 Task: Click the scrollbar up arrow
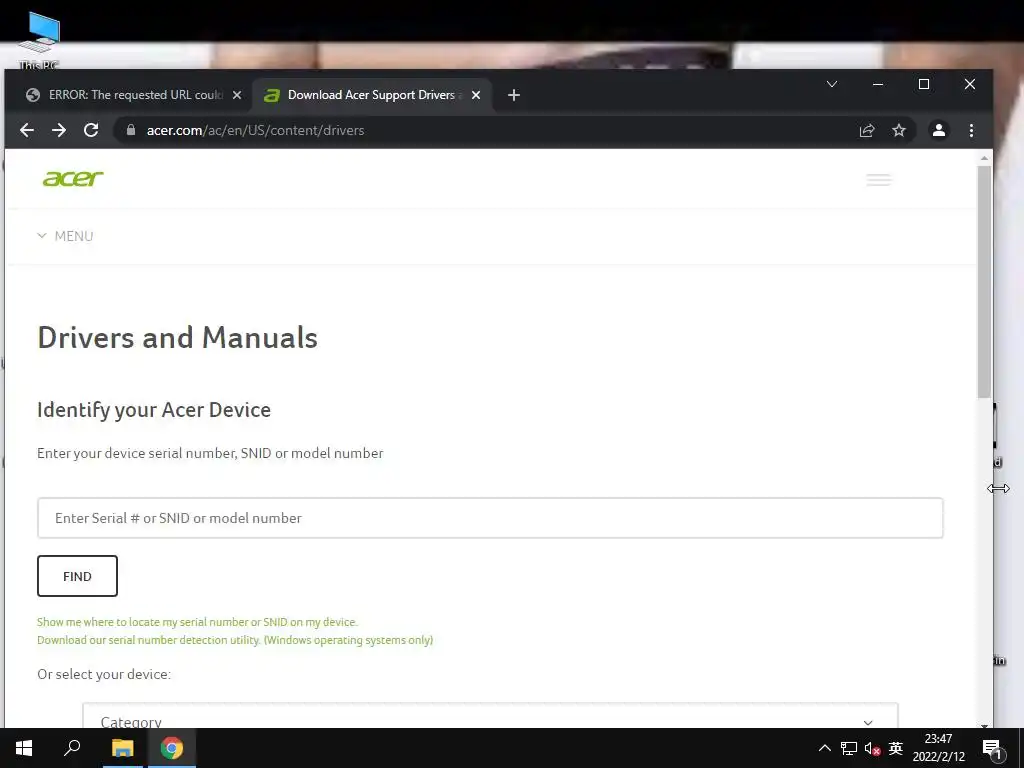984,158
